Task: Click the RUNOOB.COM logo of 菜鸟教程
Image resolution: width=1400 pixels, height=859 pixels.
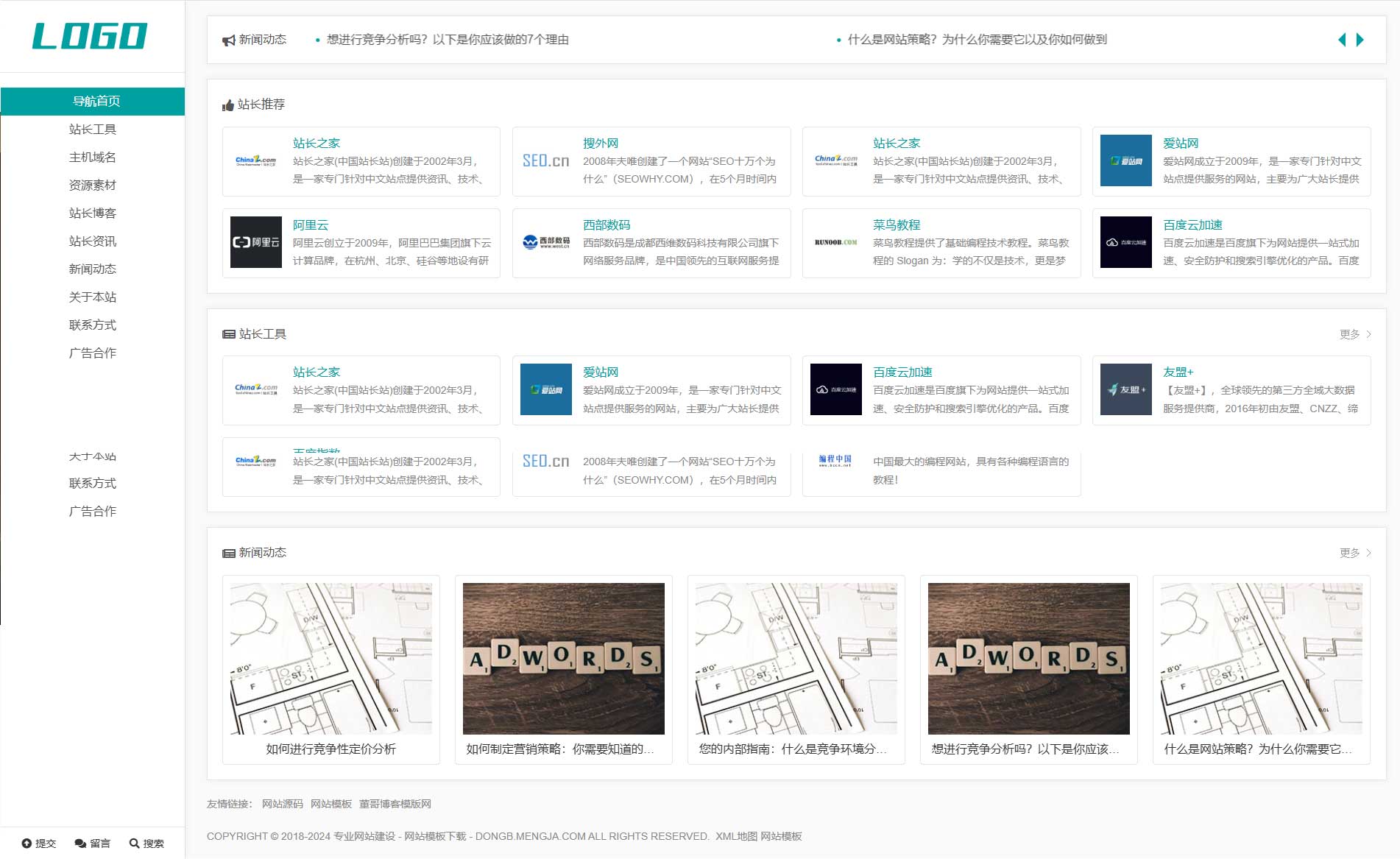Action: (836, 242)
